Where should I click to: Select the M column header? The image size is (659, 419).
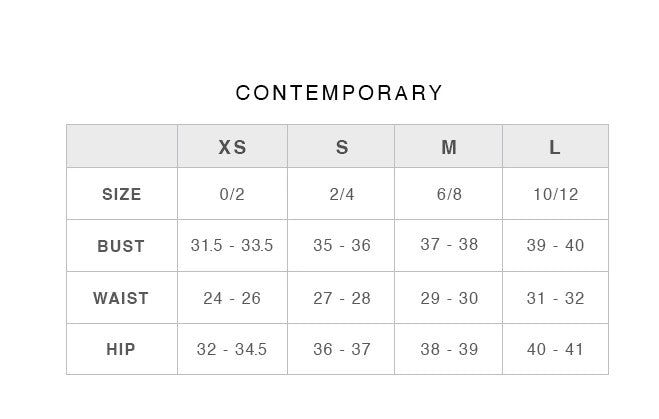pyautogui.click(x=449, y=147)
